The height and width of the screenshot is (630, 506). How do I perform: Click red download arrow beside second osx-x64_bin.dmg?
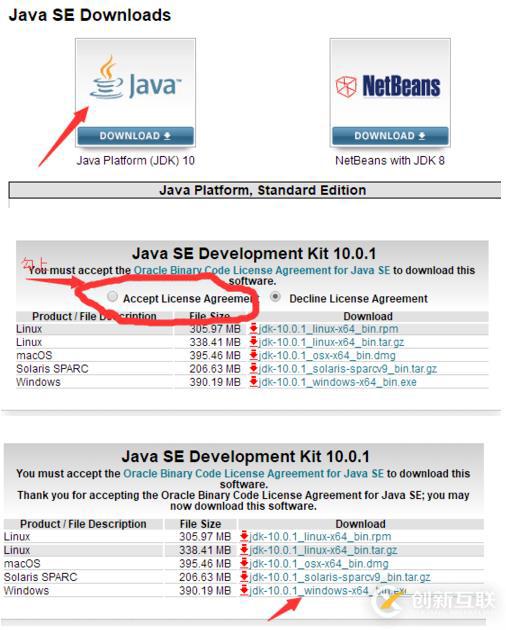[244, 563]
